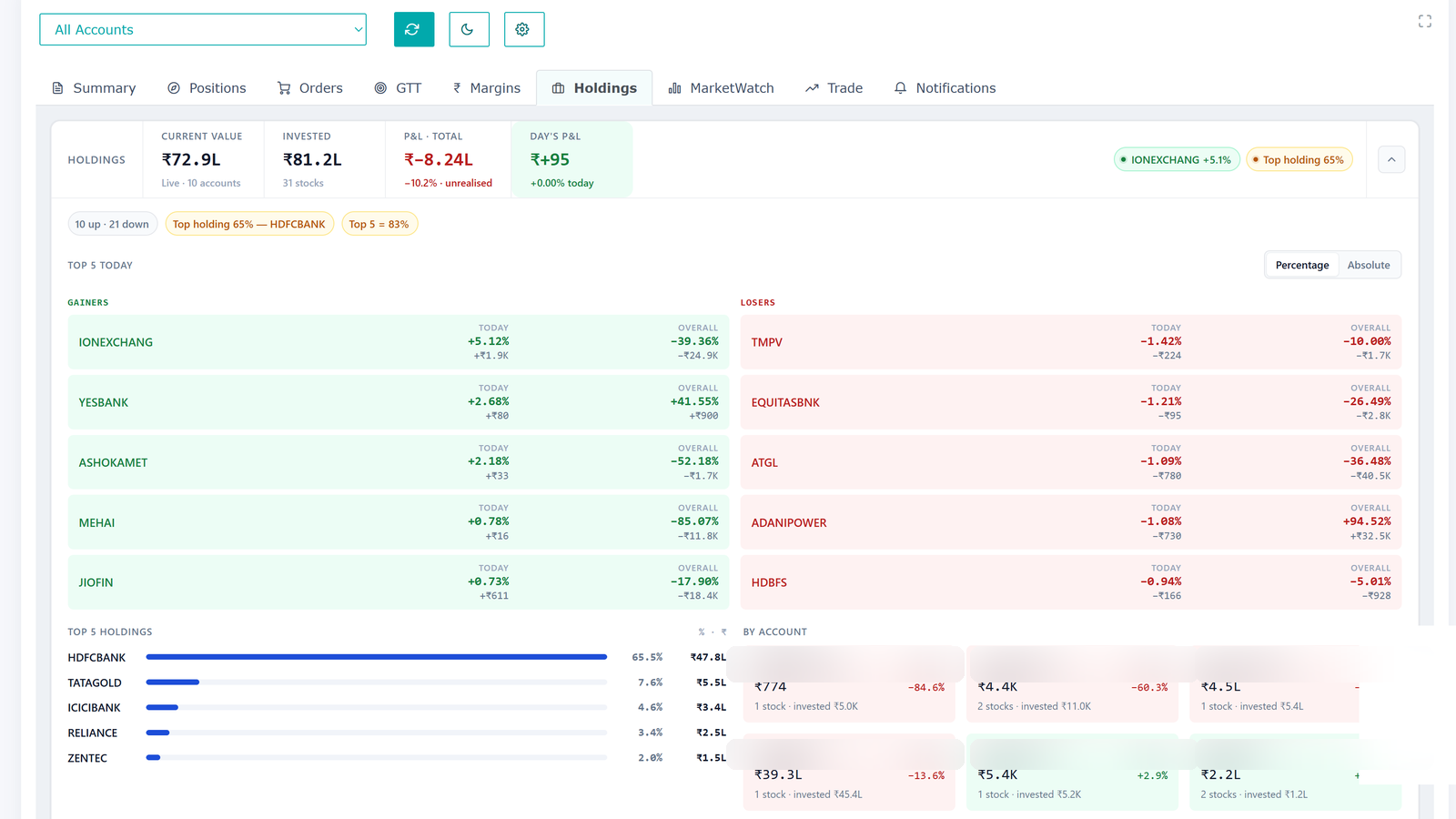Select the Day's P&L summary card
The height and width of the screenshot is (819, 1456).
(571, 159)
